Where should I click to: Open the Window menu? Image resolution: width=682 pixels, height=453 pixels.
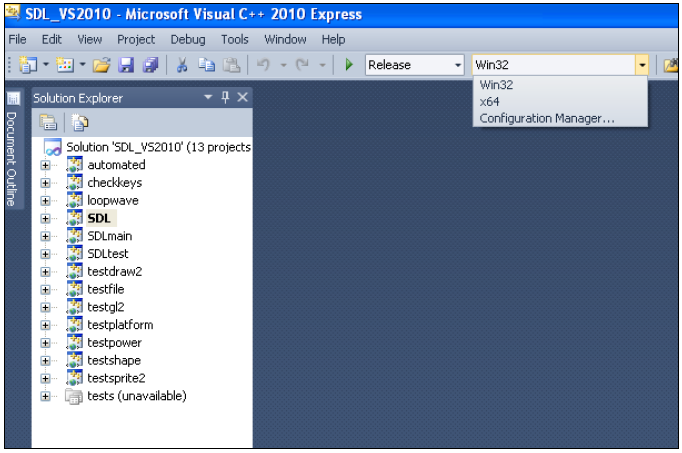285,40
